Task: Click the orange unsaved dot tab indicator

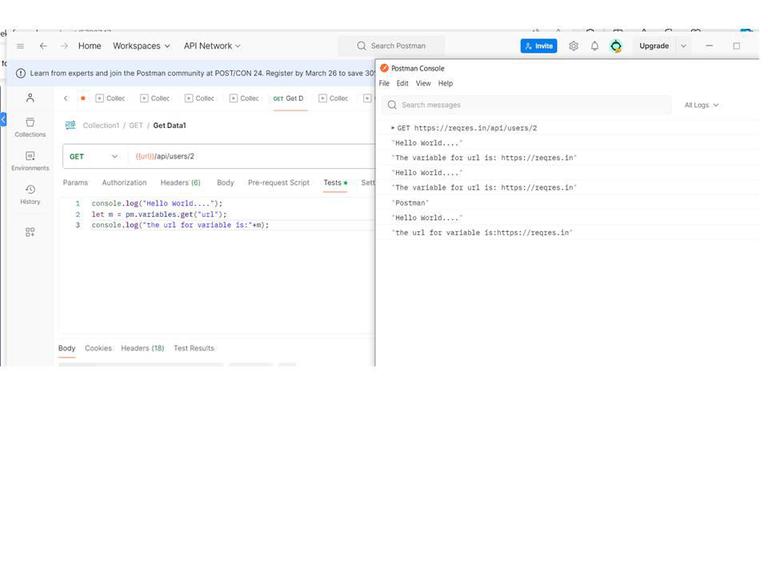Action: 83,98
